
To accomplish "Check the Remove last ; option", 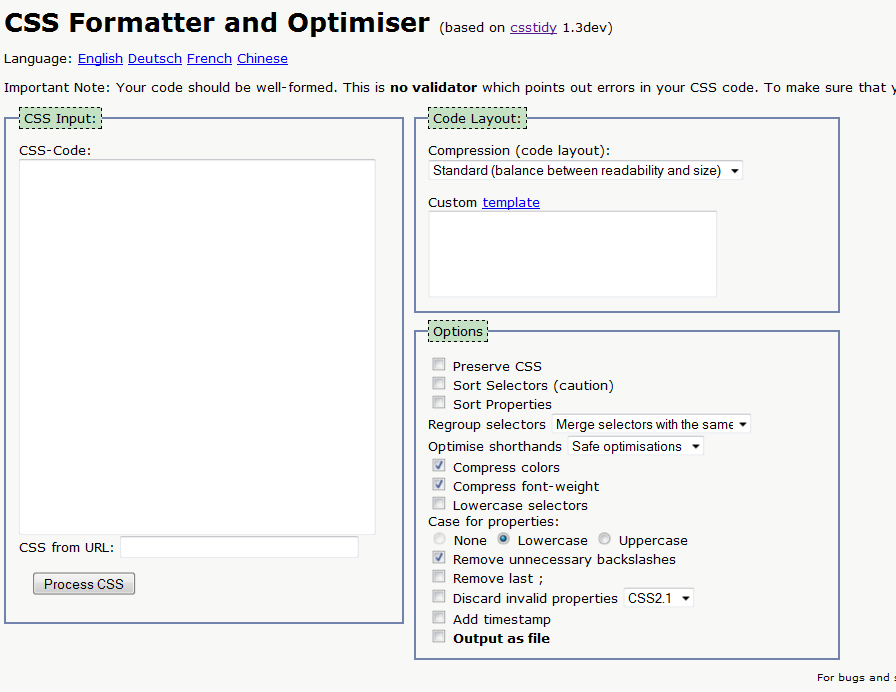I will (x=438, y=577).
